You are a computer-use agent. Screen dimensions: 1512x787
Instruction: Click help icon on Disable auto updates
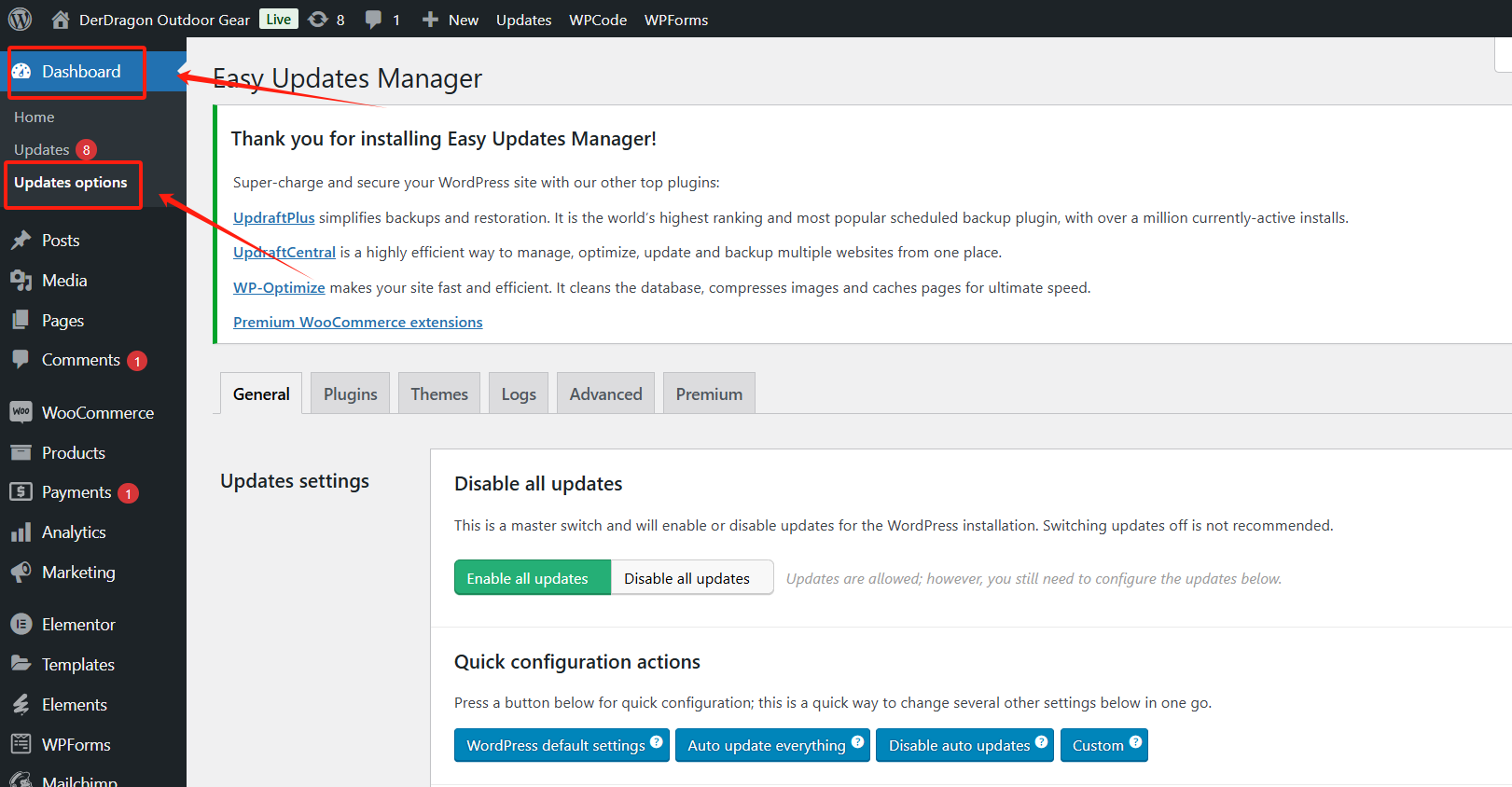(1041, 742)
